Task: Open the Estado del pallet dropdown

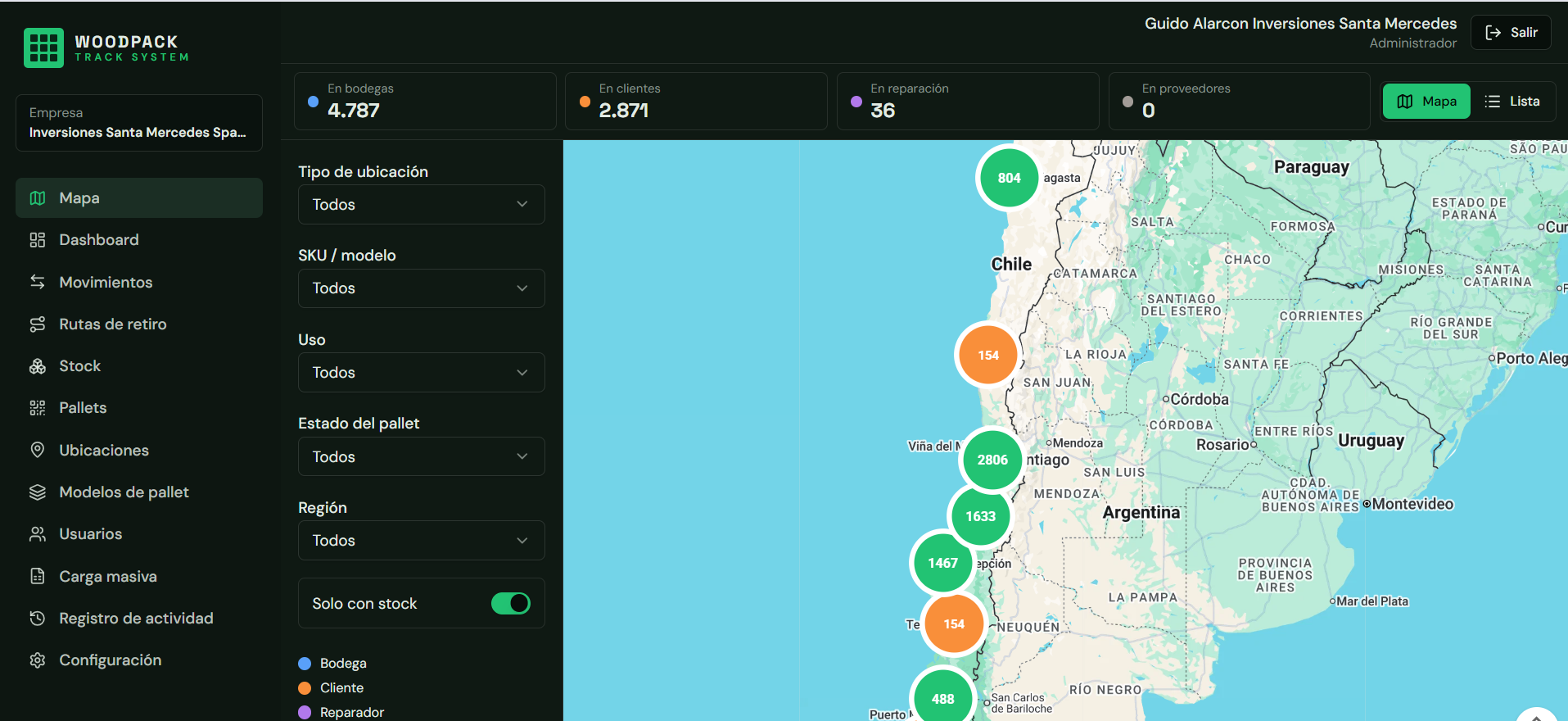Action: point(422,456)
